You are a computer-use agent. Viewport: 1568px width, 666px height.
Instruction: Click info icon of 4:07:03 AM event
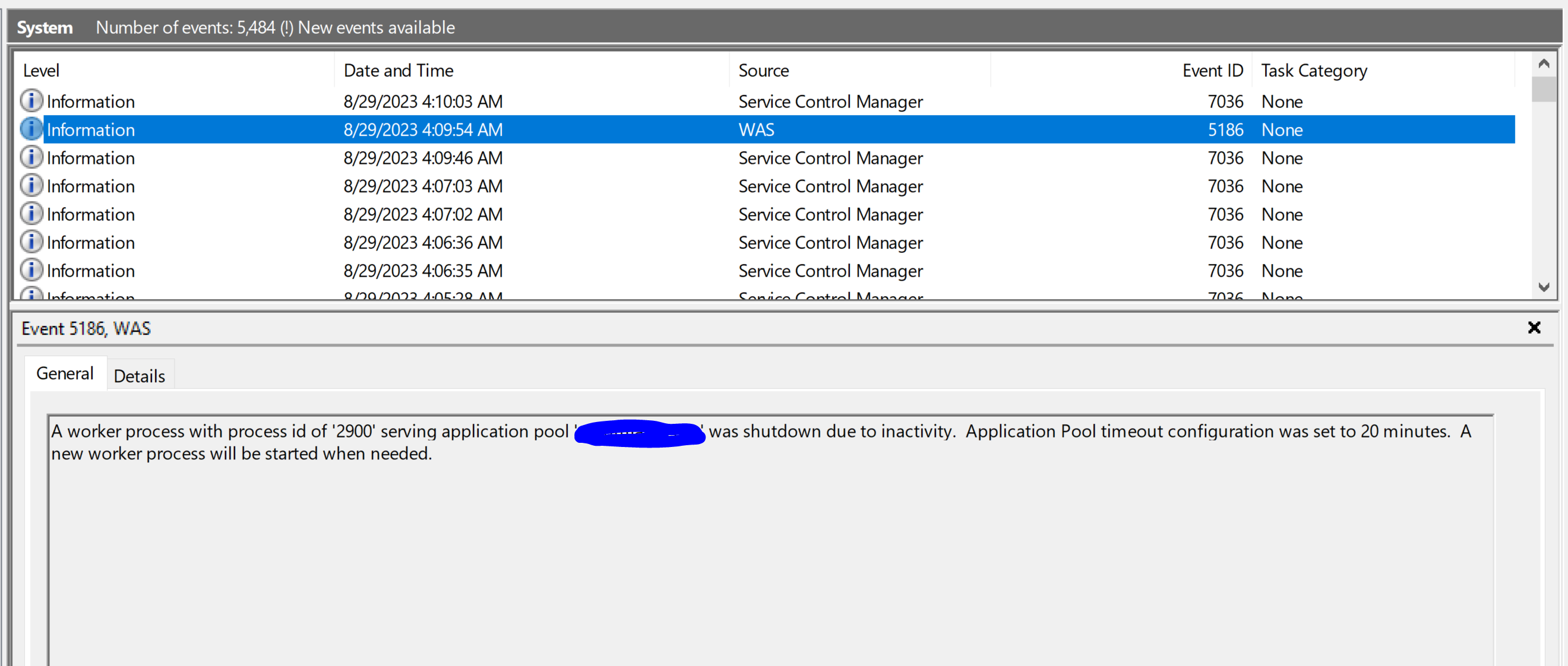coord(31,186)
